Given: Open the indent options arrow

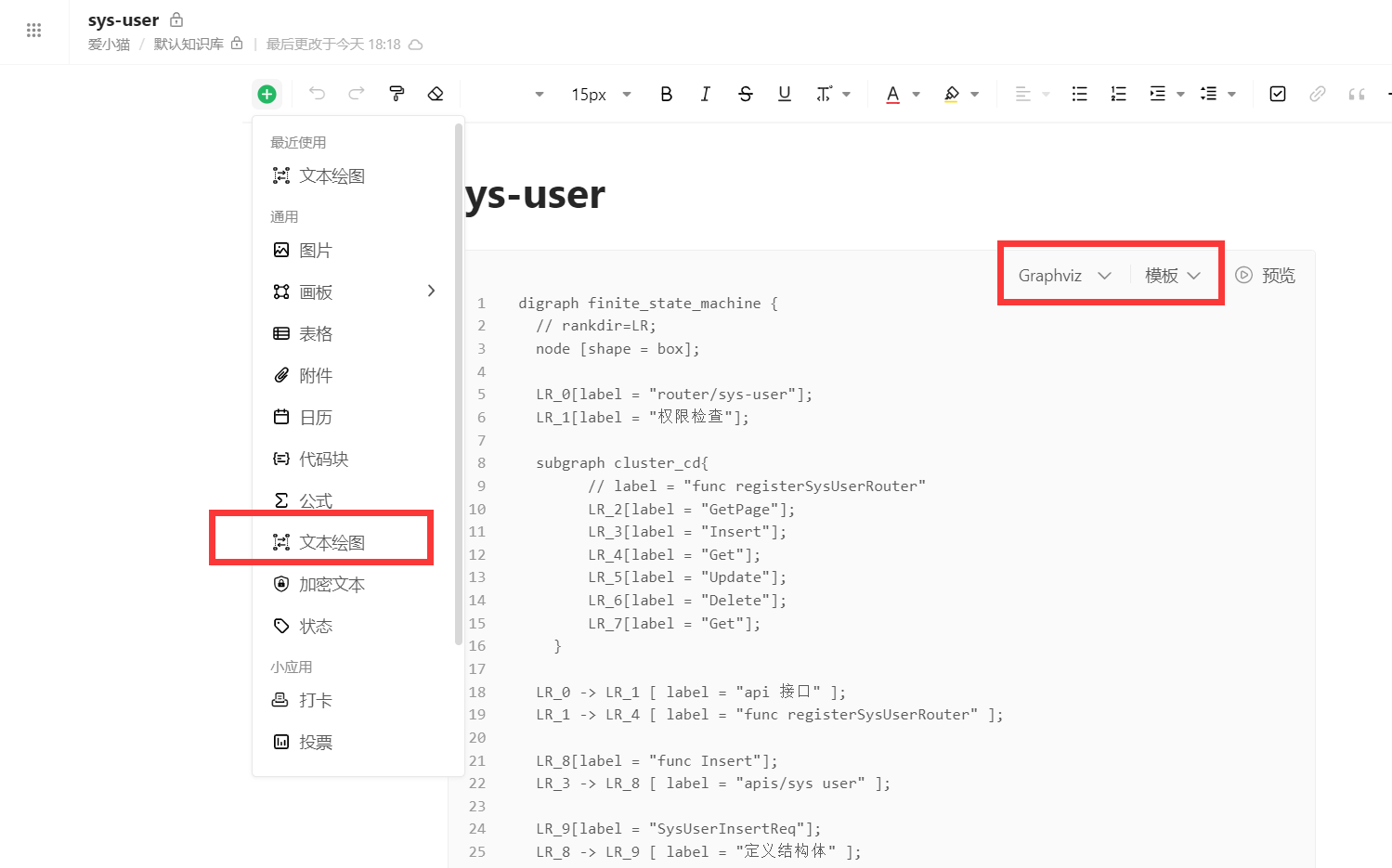Looking at the screenshot, I should tap(1180, 94).
